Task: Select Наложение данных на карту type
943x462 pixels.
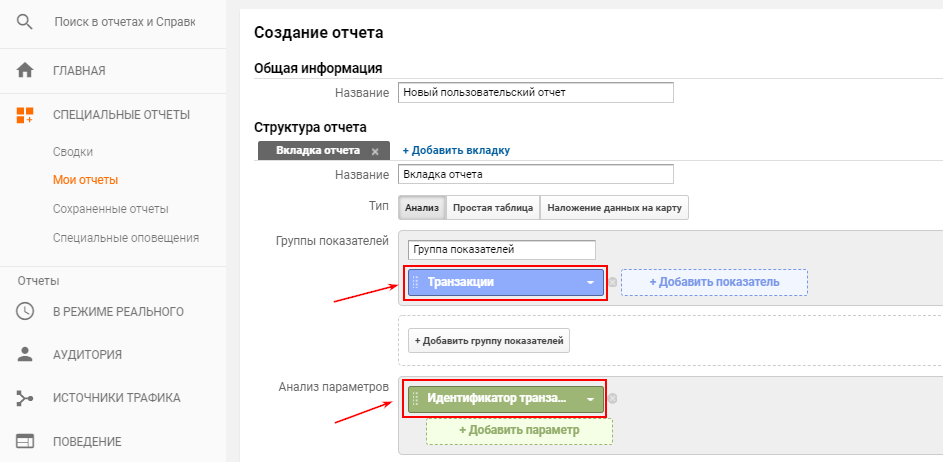Action: pos(614,208)
